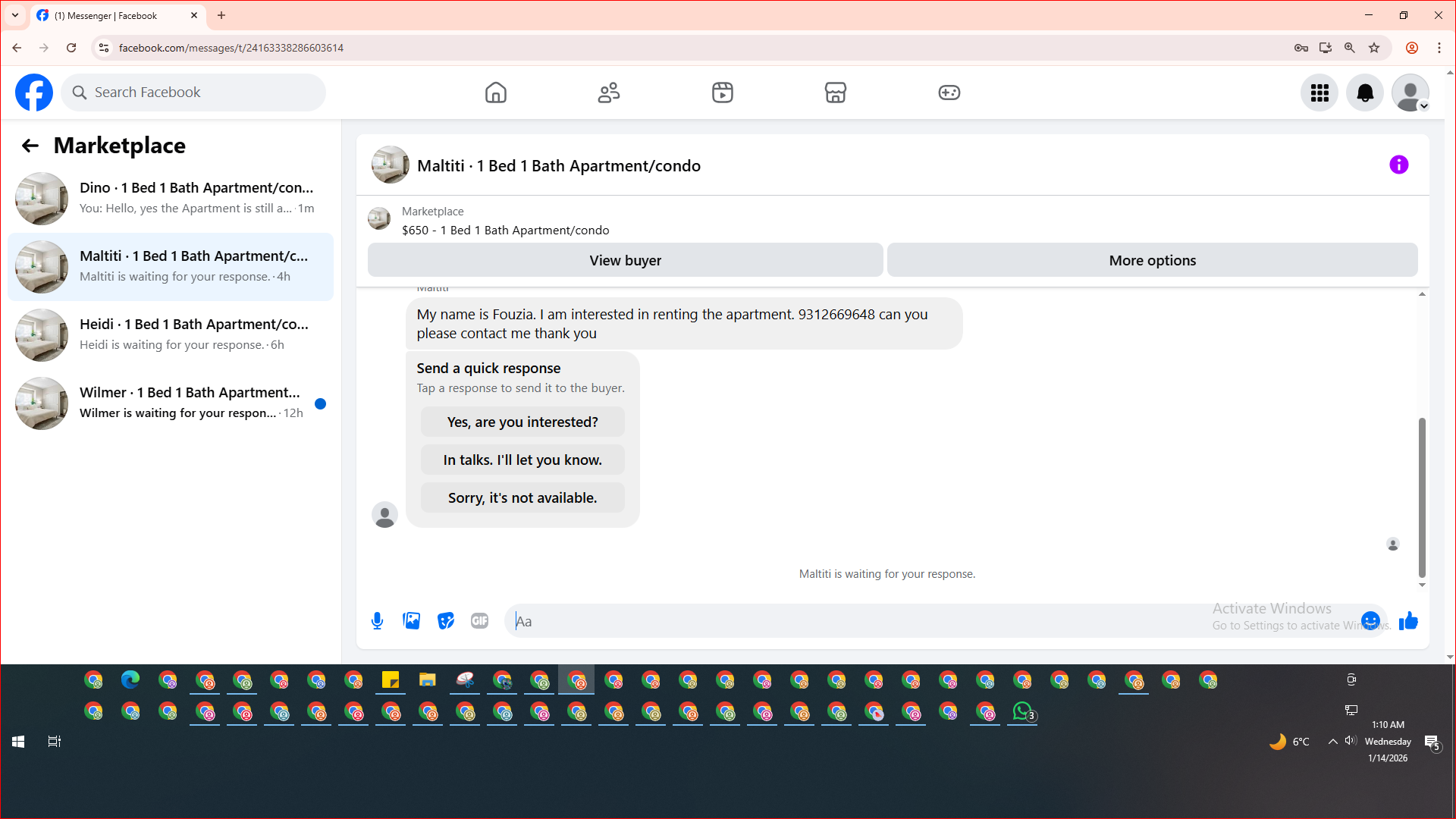The width and height of the screenshot is (1456, 819).
Task: Send quick reply "Sorry, it's not available."
Action: point(522,498)
